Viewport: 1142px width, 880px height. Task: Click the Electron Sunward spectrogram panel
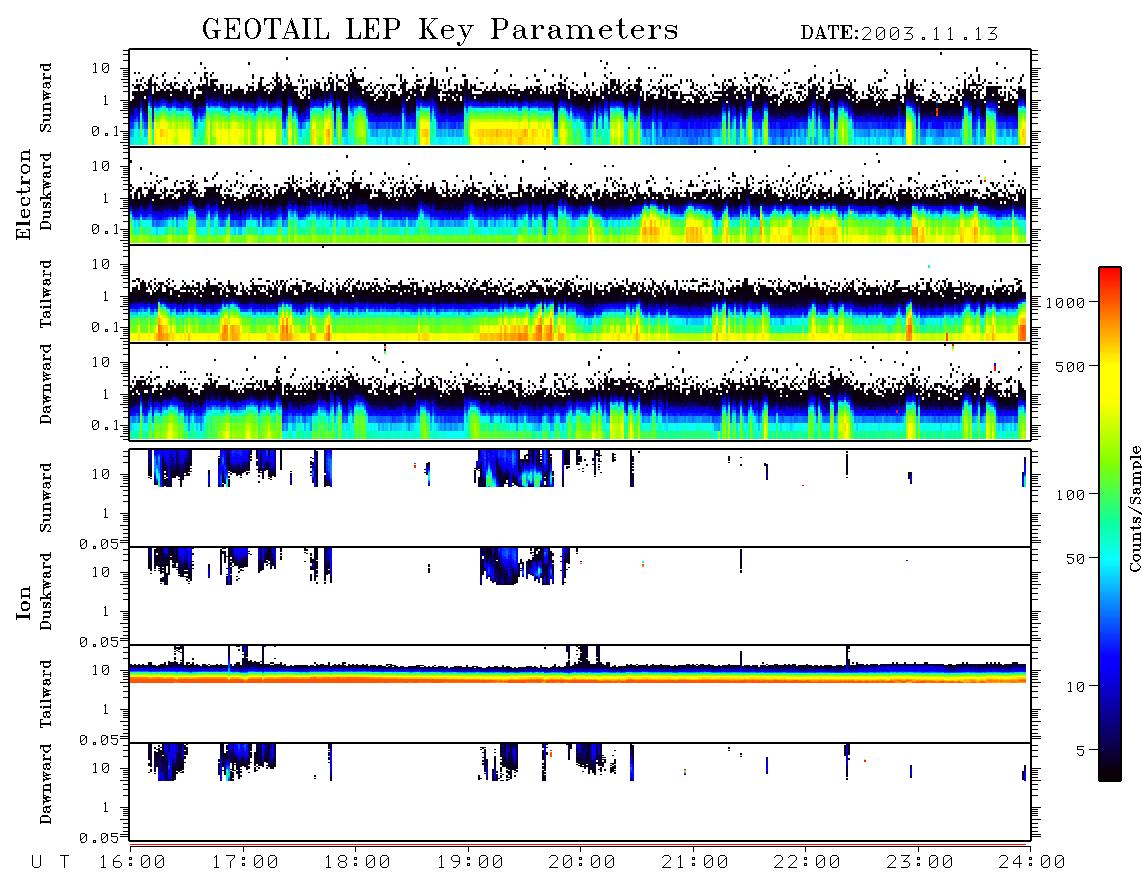click(580, 98)
